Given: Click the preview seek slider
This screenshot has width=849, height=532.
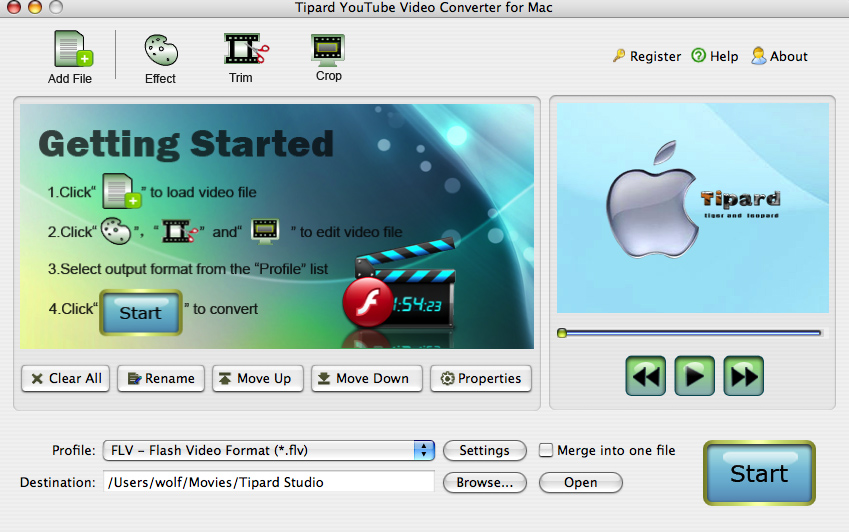Looking at the screenshot, I should tap(691, 333).
